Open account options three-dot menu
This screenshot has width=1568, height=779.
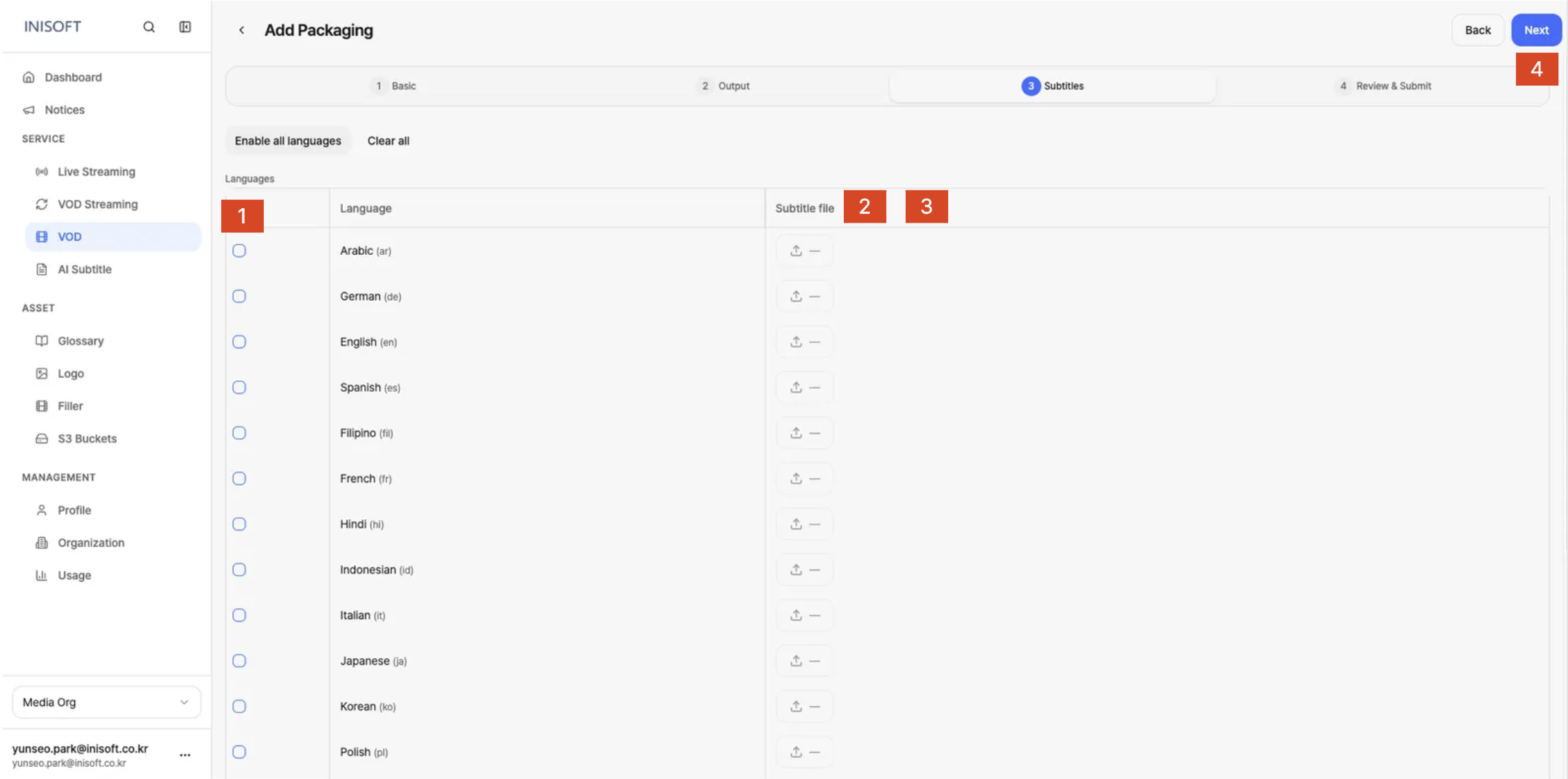coord(185,755)
